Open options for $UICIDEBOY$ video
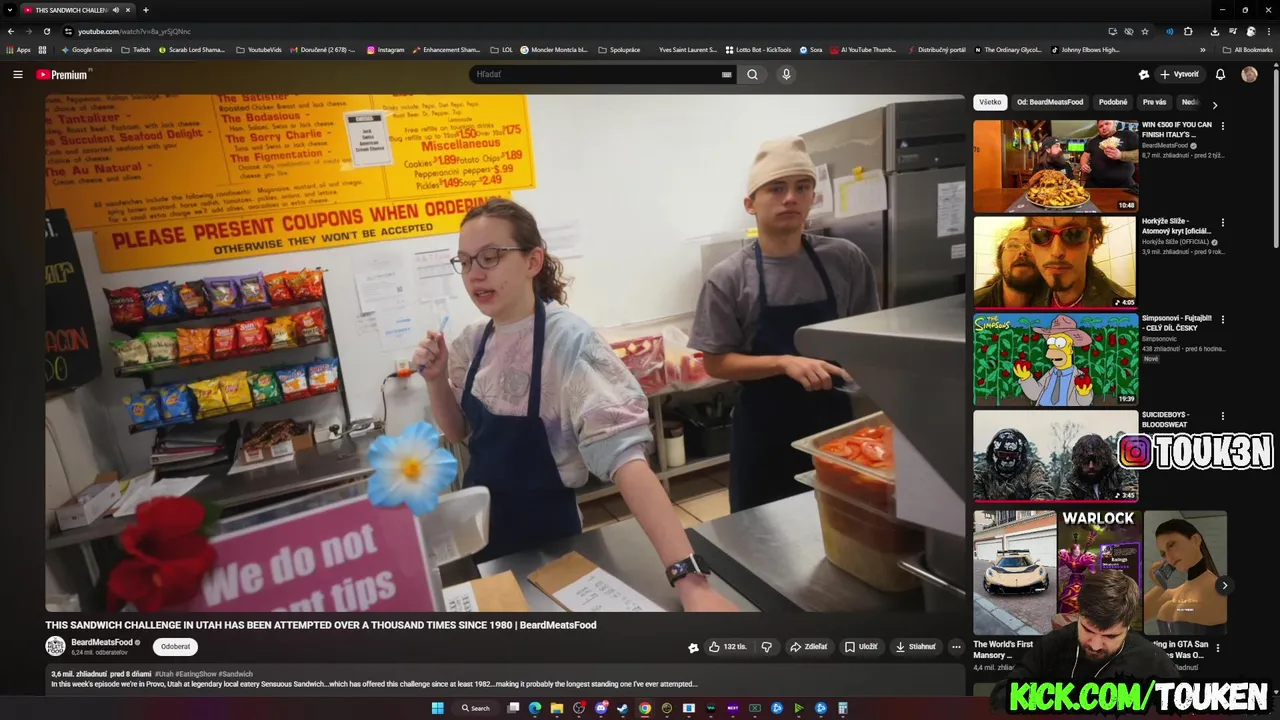1280x720 pixels. [x=1222, y=416]
